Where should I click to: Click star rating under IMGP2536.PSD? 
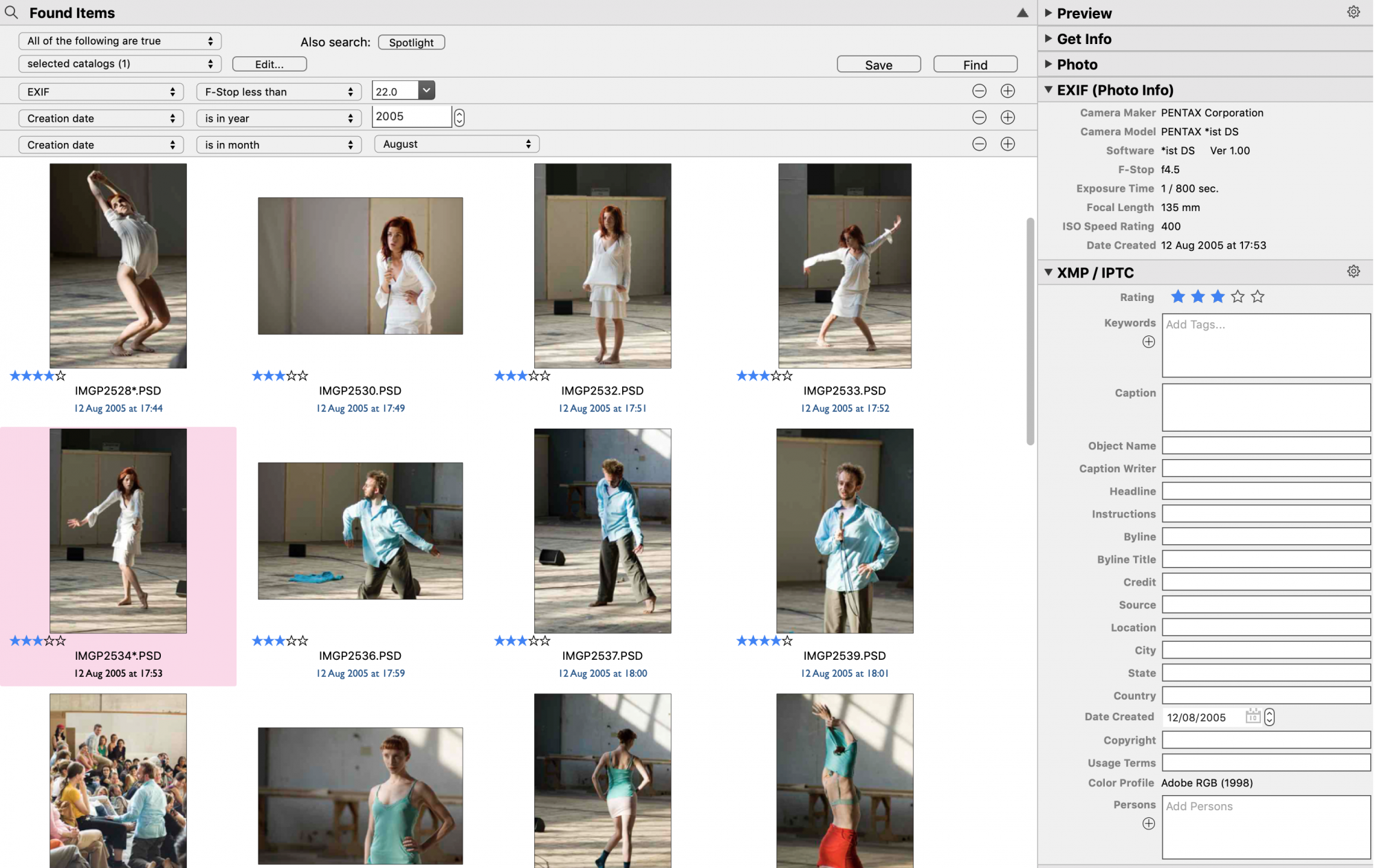pos(280,641)
